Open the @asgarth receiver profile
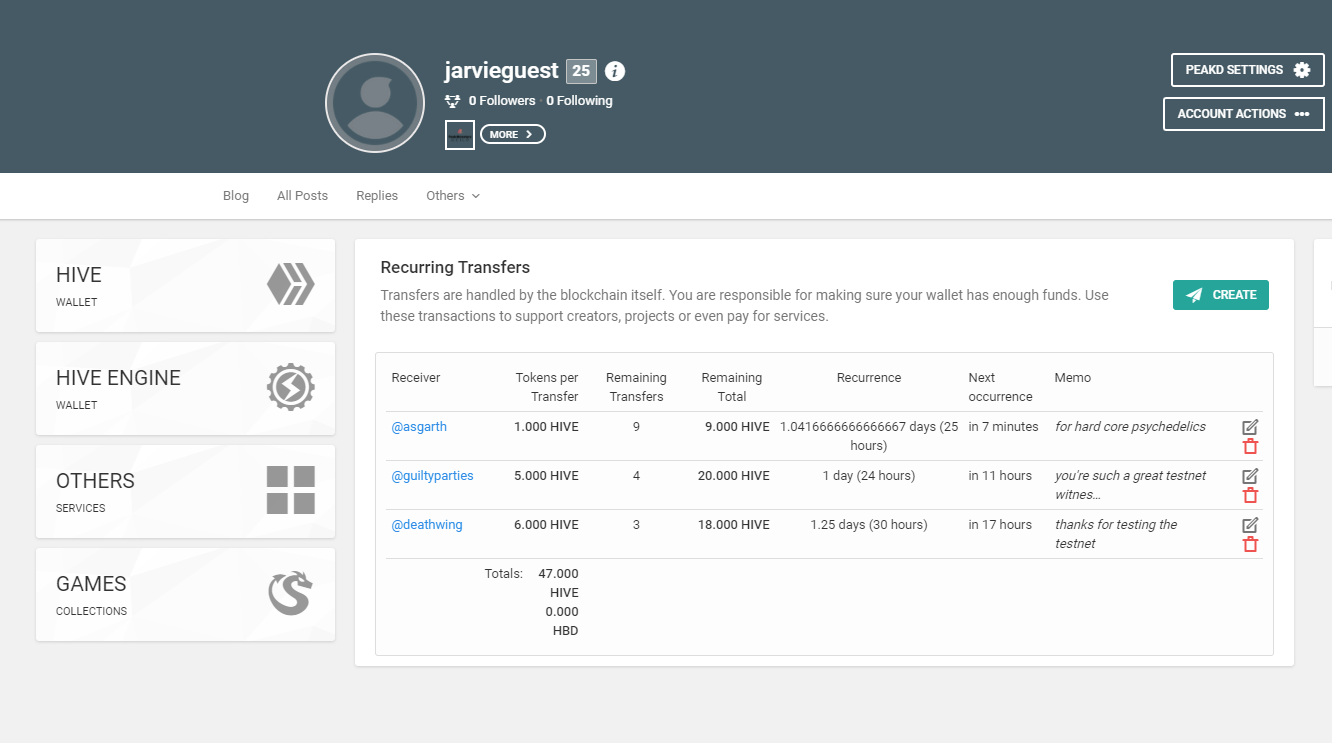The height and width of the screenshot is (743, 1332). 419,427
